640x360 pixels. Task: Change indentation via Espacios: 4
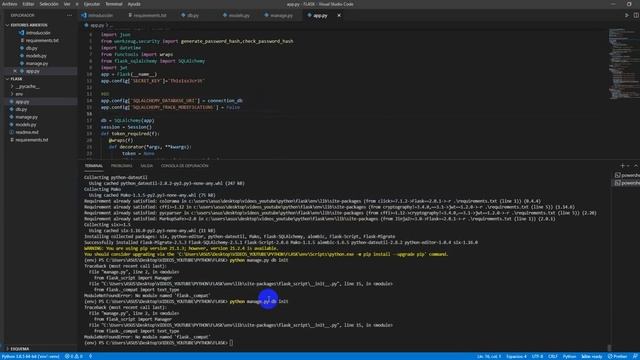[516, 356]
